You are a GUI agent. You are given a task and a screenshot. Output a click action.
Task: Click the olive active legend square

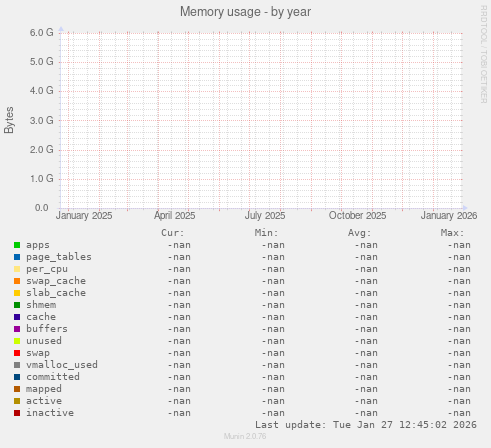(x=17, y=401)
